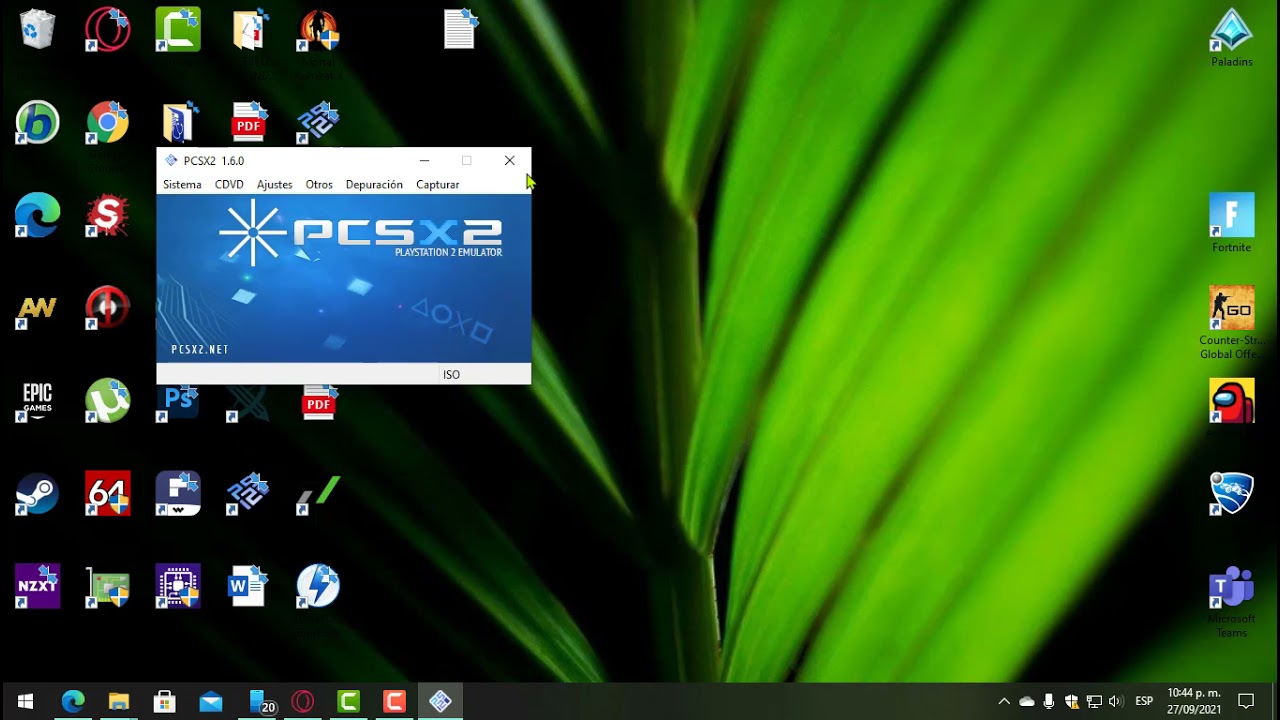The height and width of the screenshot is (720, 1280).
Task: Open Microsoft Store from the taskbar
Action: 165,701
